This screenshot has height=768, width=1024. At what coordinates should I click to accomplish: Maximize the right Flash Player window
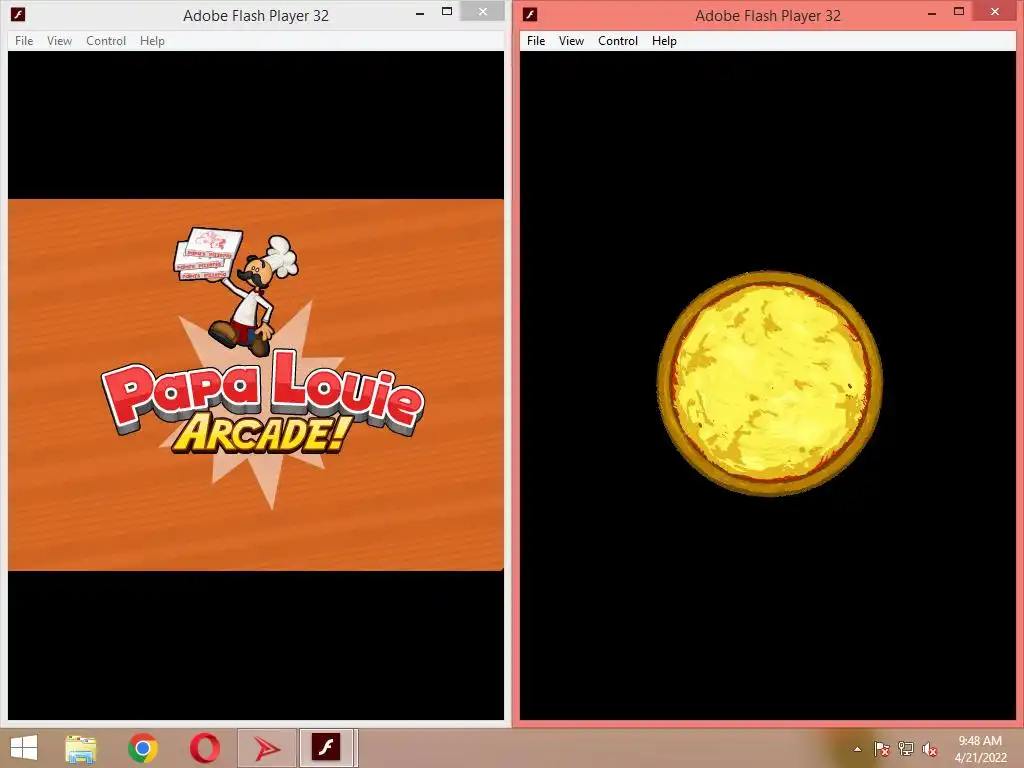click(x=959, y=12)
